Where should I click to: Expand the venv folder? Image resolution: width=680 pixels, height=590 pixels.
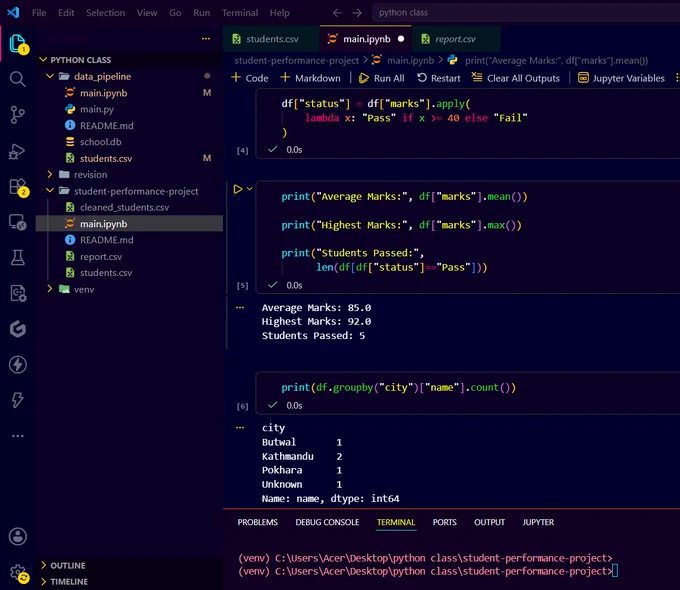click(50, 289)
